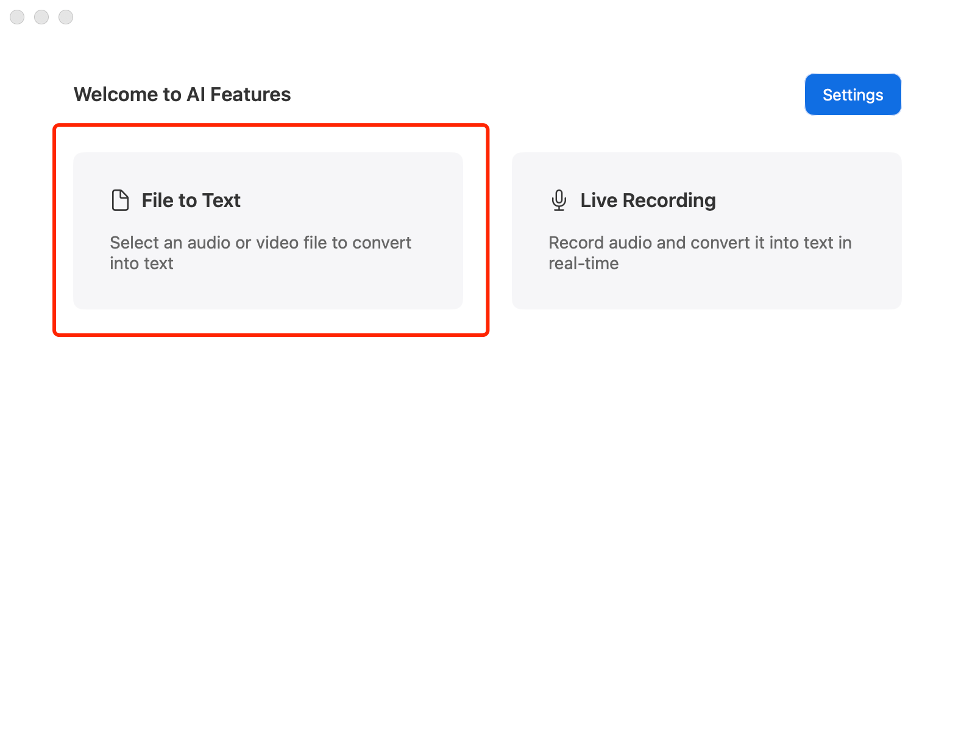Open the Settings button
The image size is (976, 732).
pos(852,95)
